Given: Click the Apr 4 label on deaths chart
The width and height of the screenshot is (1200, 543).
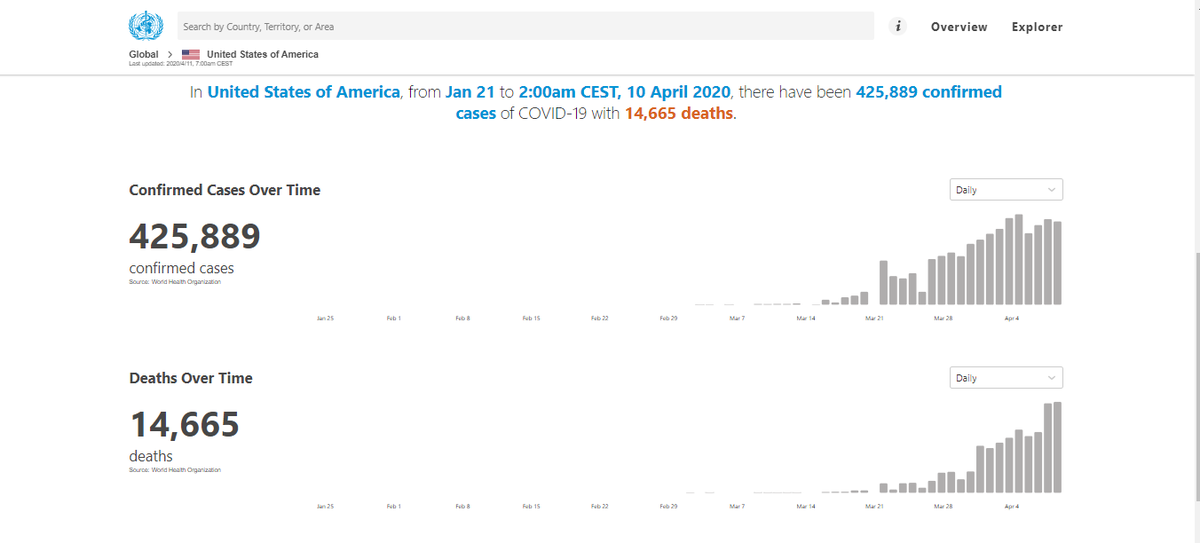Looking at the screenshot, I should [x=1011, y=507].
